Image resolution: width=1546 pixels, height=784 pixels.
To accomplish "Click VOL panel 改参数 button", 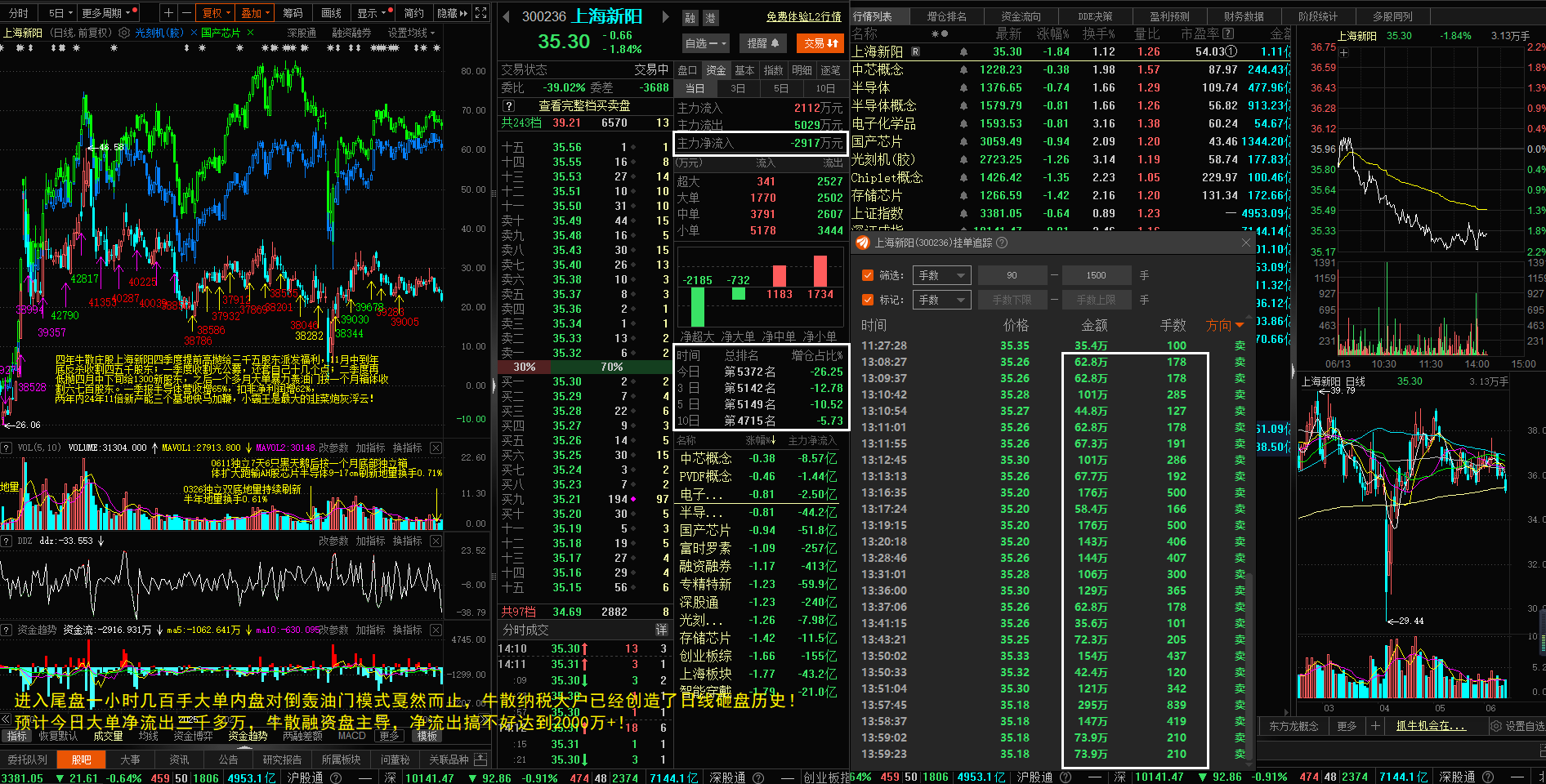I will pyautogui.click(x=333, y=448).
